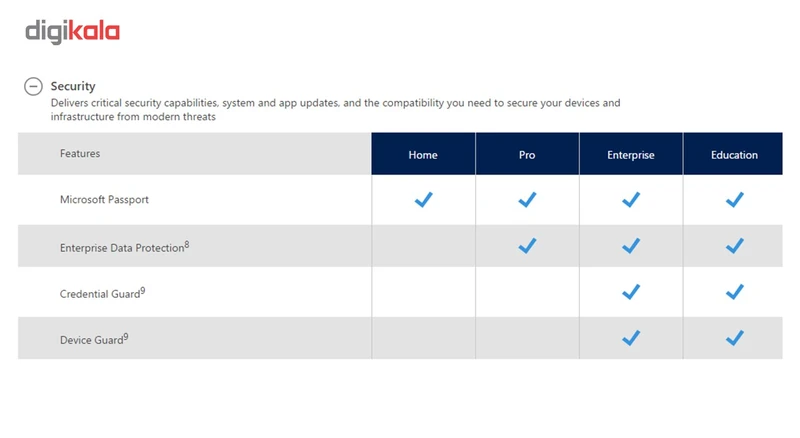This screenshot has height=438, width=800.
Task: Click Enterprise Data Protection checkmark under Education
Action: [x=735, y=246]
